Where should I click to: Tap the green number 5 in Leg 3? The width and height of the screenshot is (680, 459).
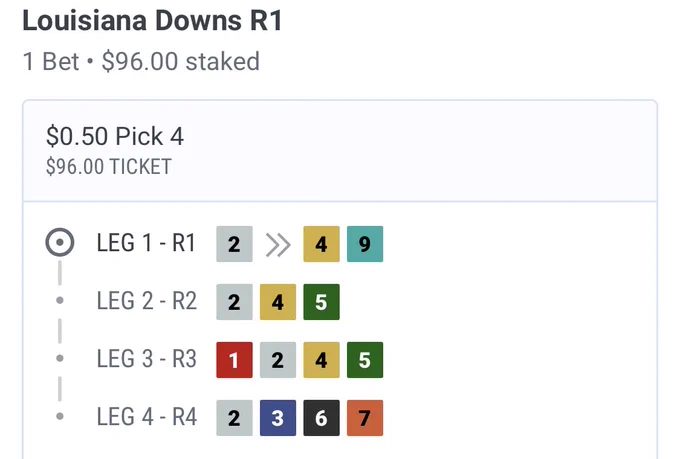(365, 360)
